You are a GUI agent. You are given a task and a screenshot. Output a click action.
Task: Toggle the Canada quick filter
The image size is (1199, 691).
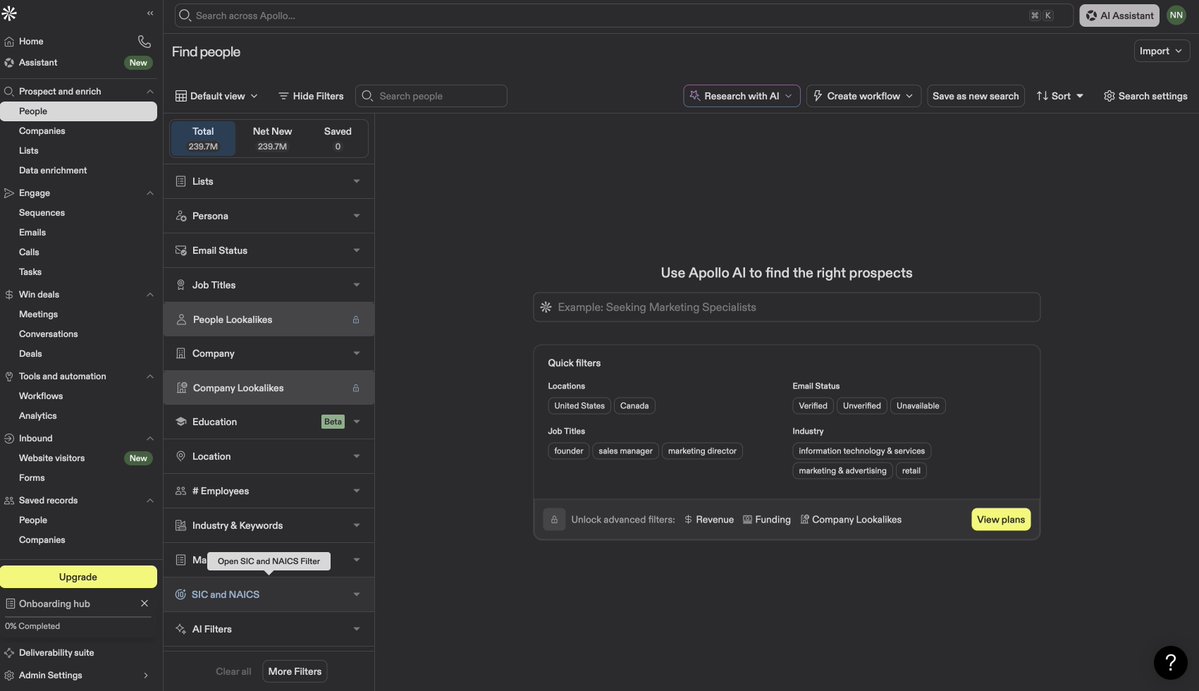tap(634, 406)
